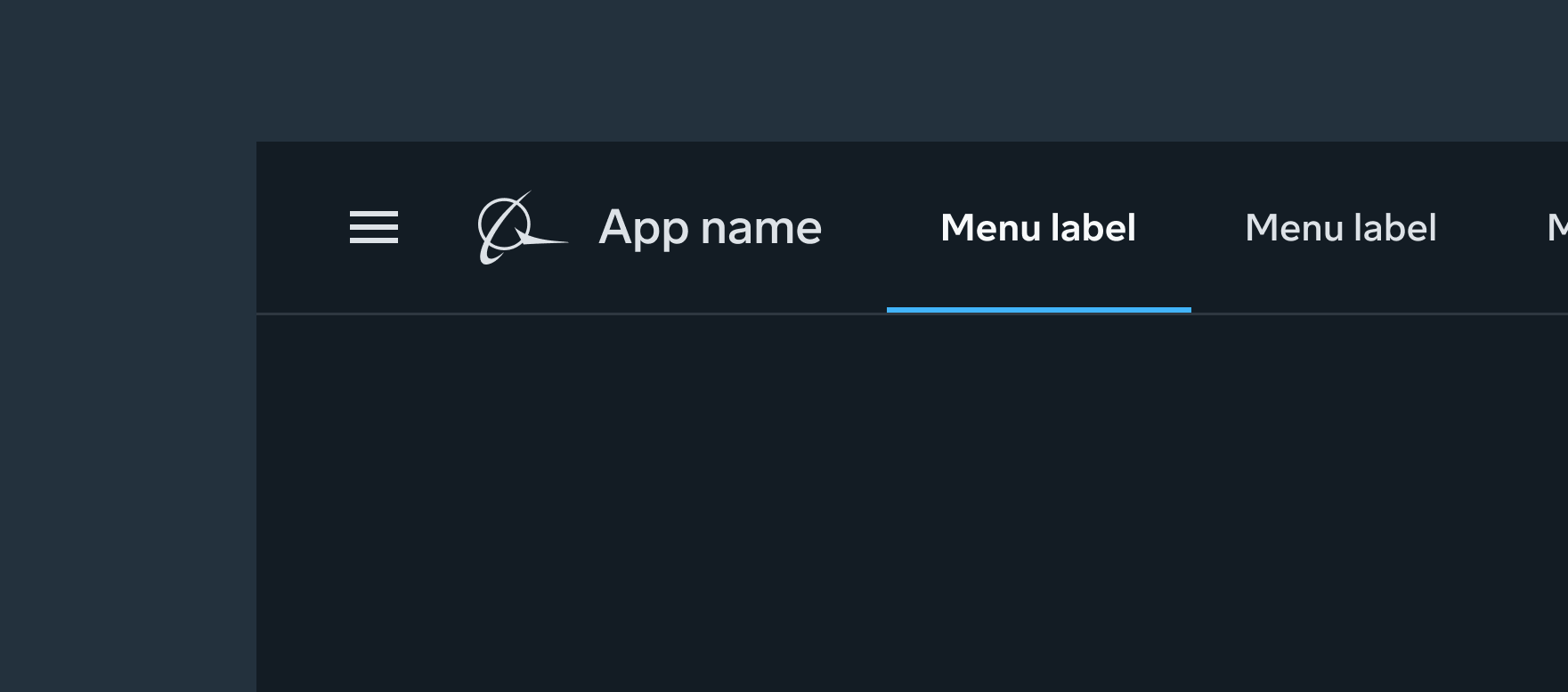1568x692 pixels.
Task: Click the cut-off "M" label at the right edge
Action: (x=1556, y=228)
